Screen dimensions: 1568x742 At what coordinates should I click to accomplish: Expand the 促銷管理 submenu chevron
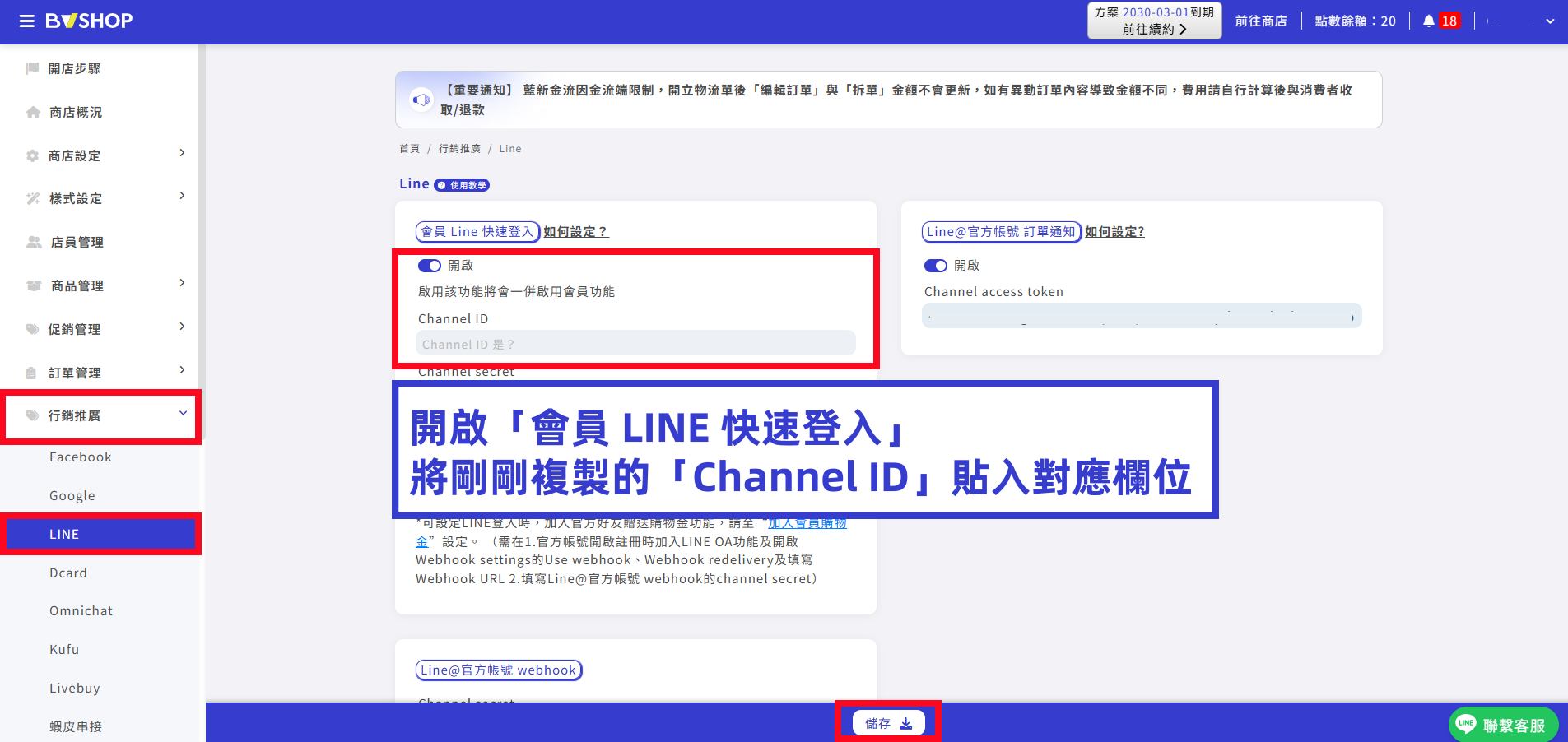(182, 327)
